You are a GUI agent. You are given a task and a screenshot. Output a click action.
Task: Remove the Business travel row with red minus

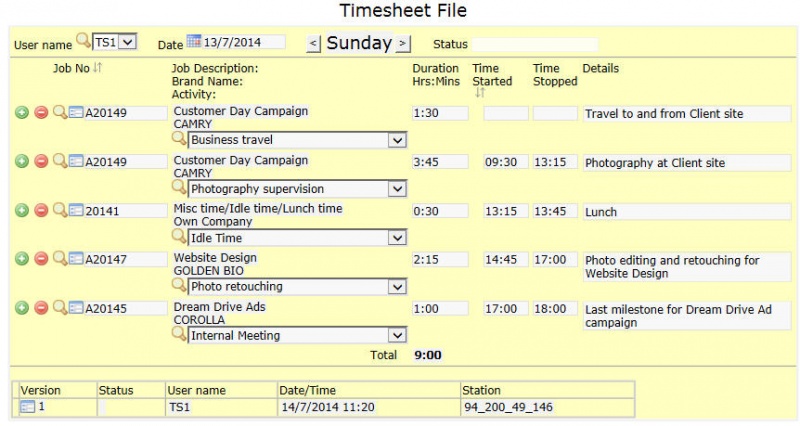point(41,112)
